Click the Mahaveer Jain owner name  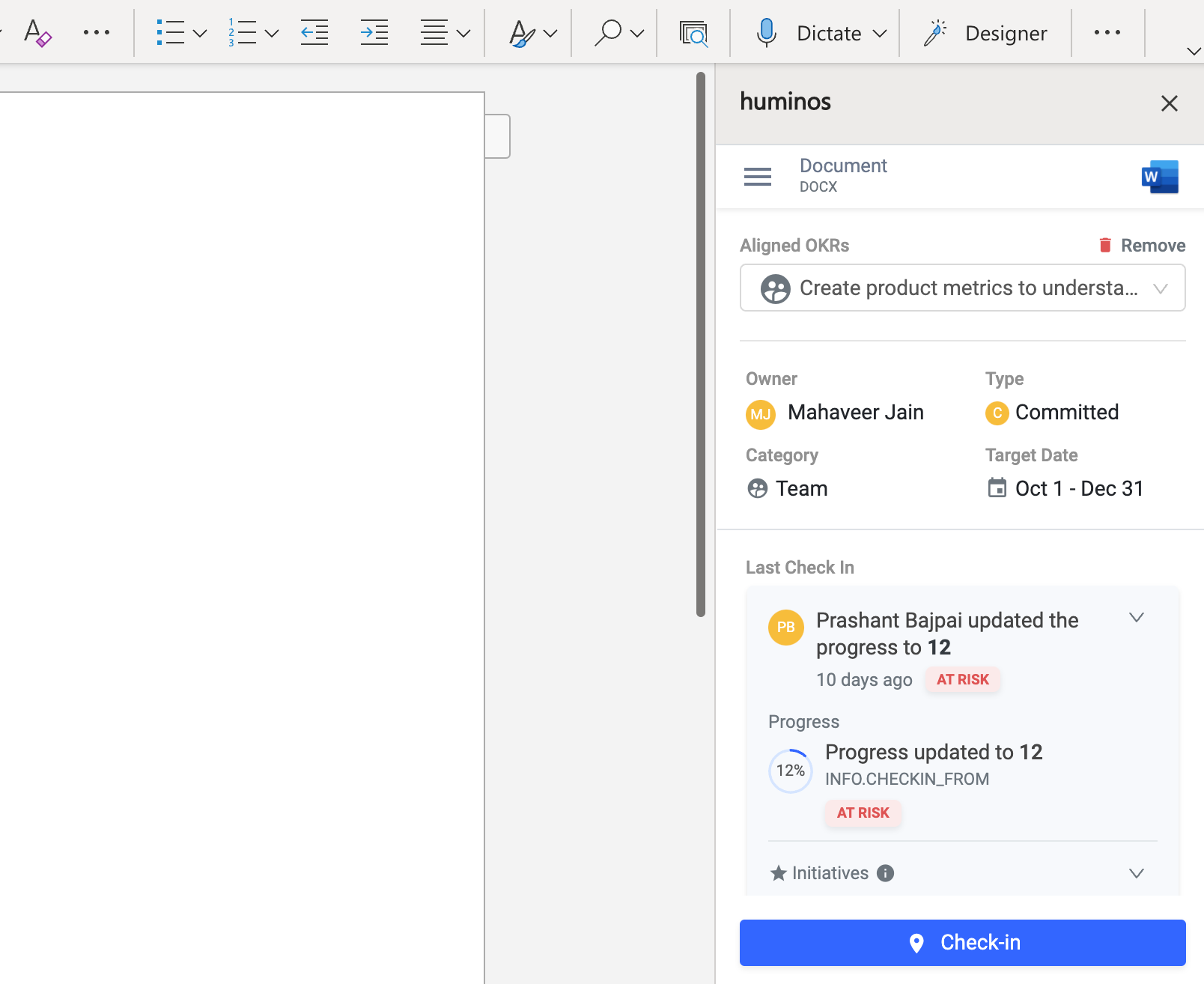click(856, 413)
